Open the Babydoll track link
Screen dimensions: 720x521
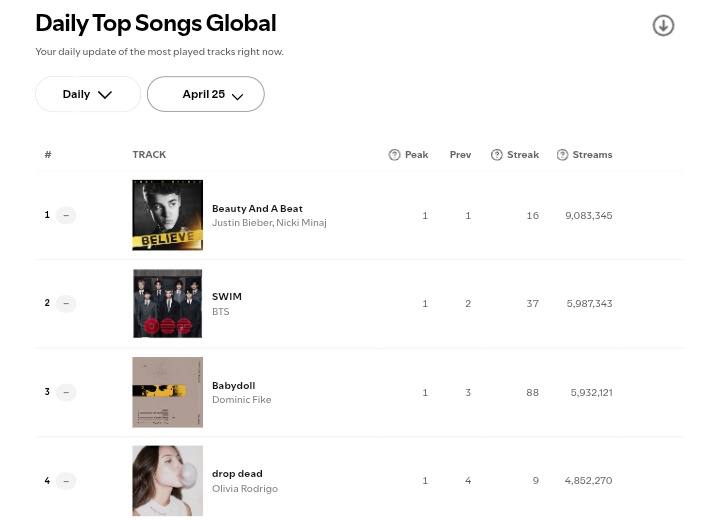tap(233, 385)
